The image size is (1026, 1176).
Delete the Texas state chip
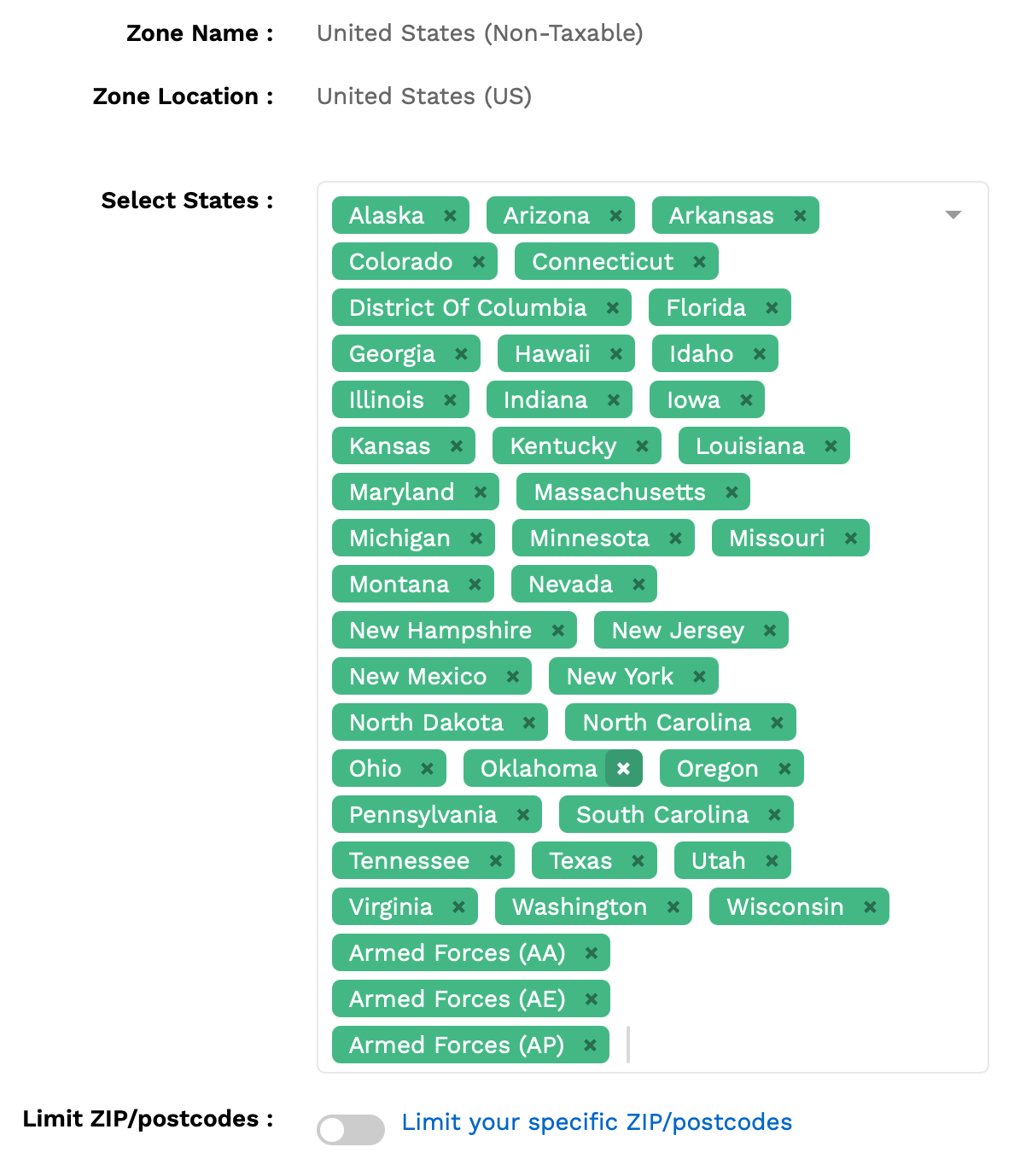point(638,861)
